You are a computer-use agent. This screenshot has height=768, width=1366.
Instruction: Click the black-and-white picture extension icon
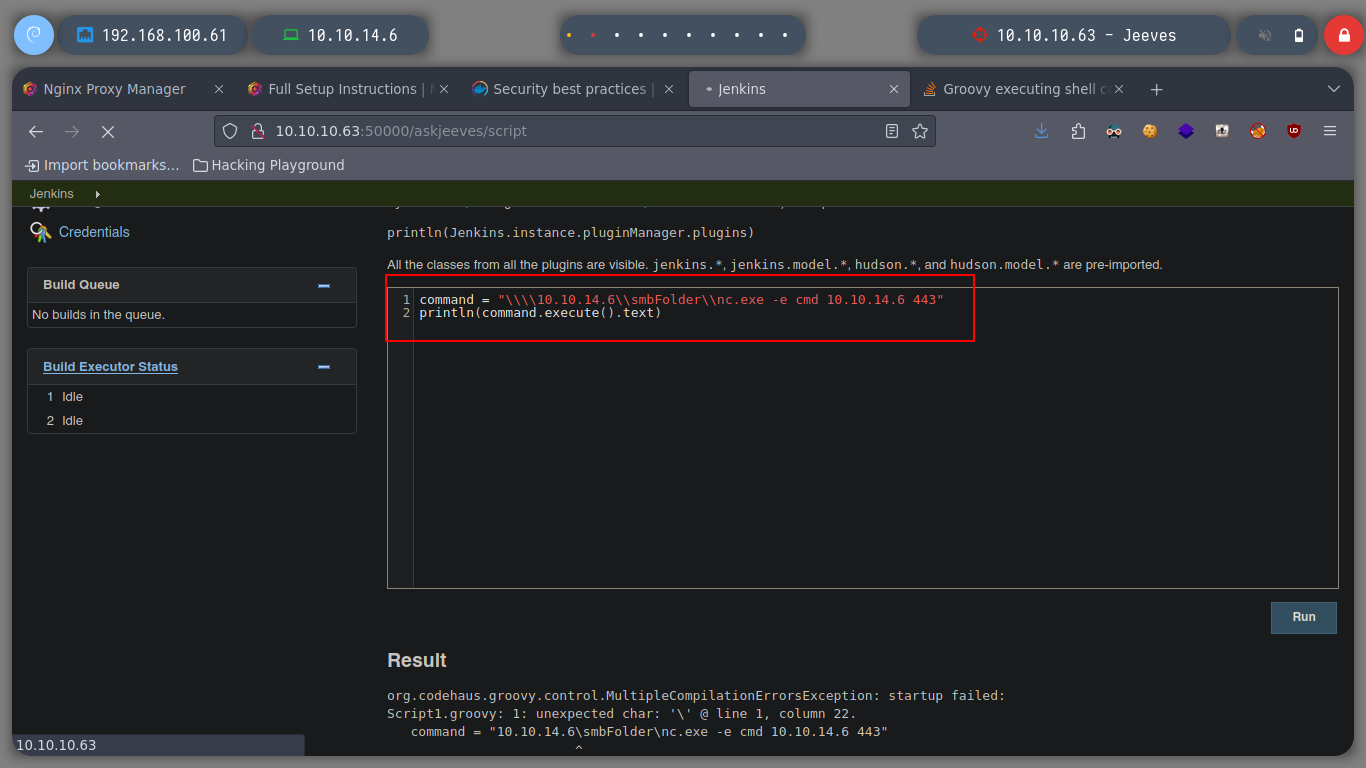1222,131
